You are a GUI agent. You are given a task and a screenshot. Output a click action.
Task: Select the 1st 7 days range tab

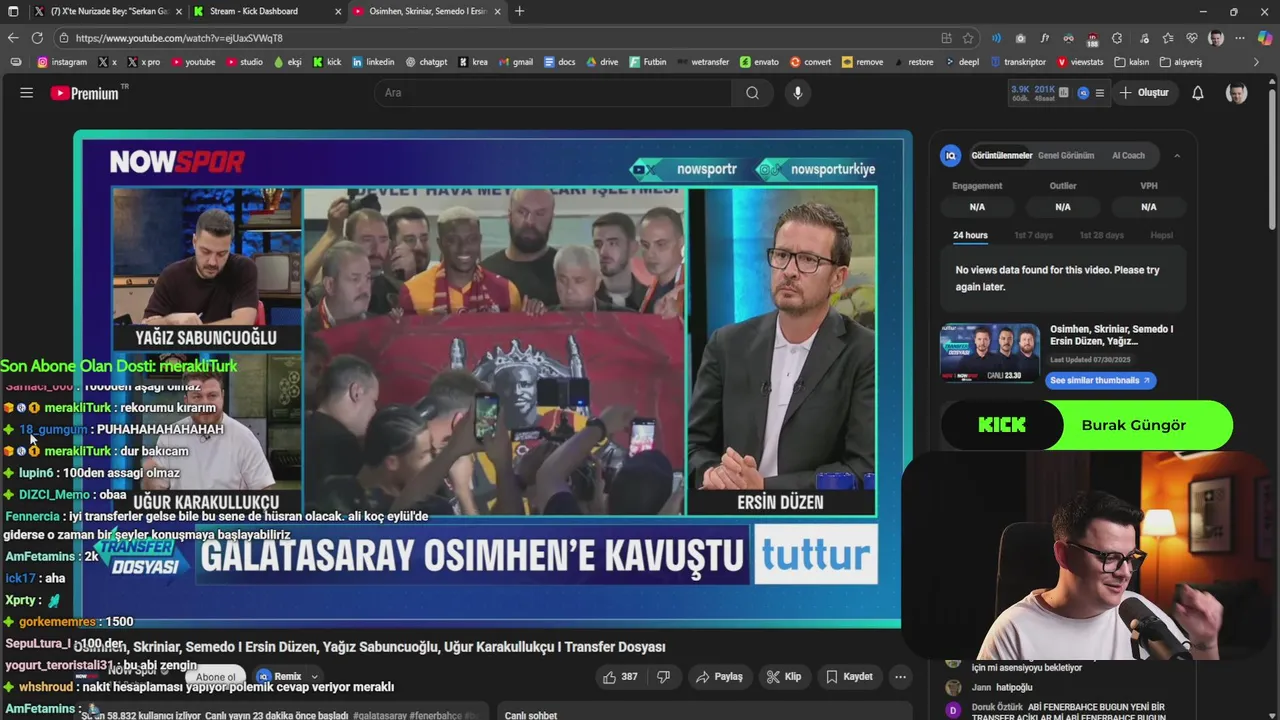tap(1033, 236)
